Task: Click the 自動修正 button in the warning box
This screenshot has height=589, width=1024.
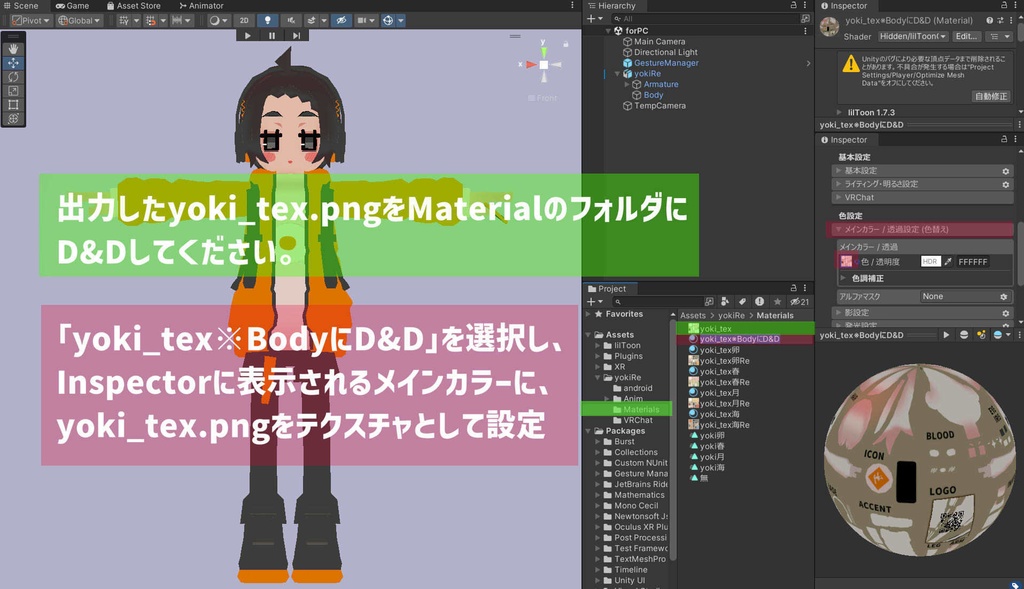Action: click(992, 96)
